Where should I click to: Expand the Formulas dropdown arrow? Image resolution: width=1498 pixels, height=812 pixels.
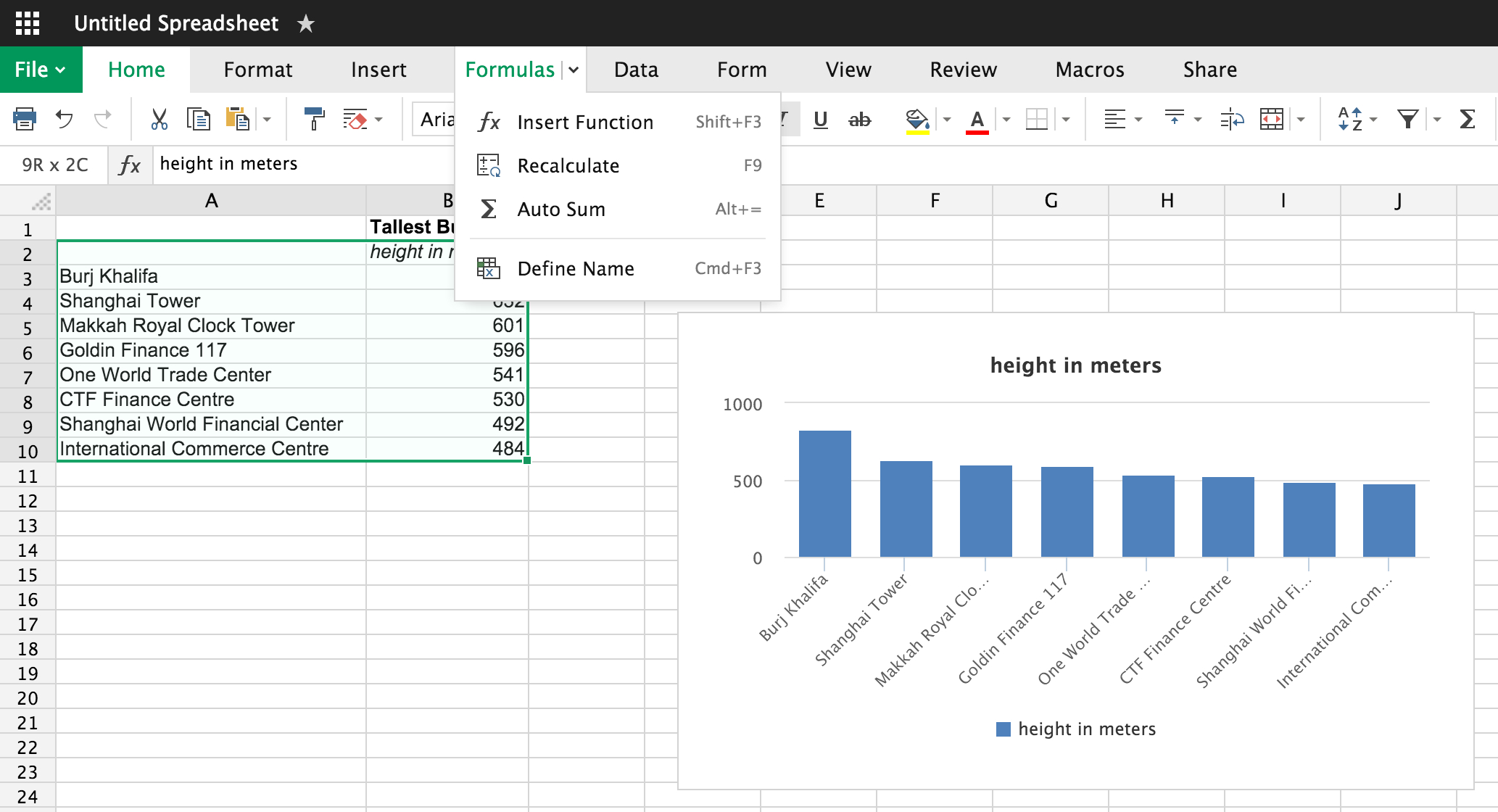click(x=575, y=70)
